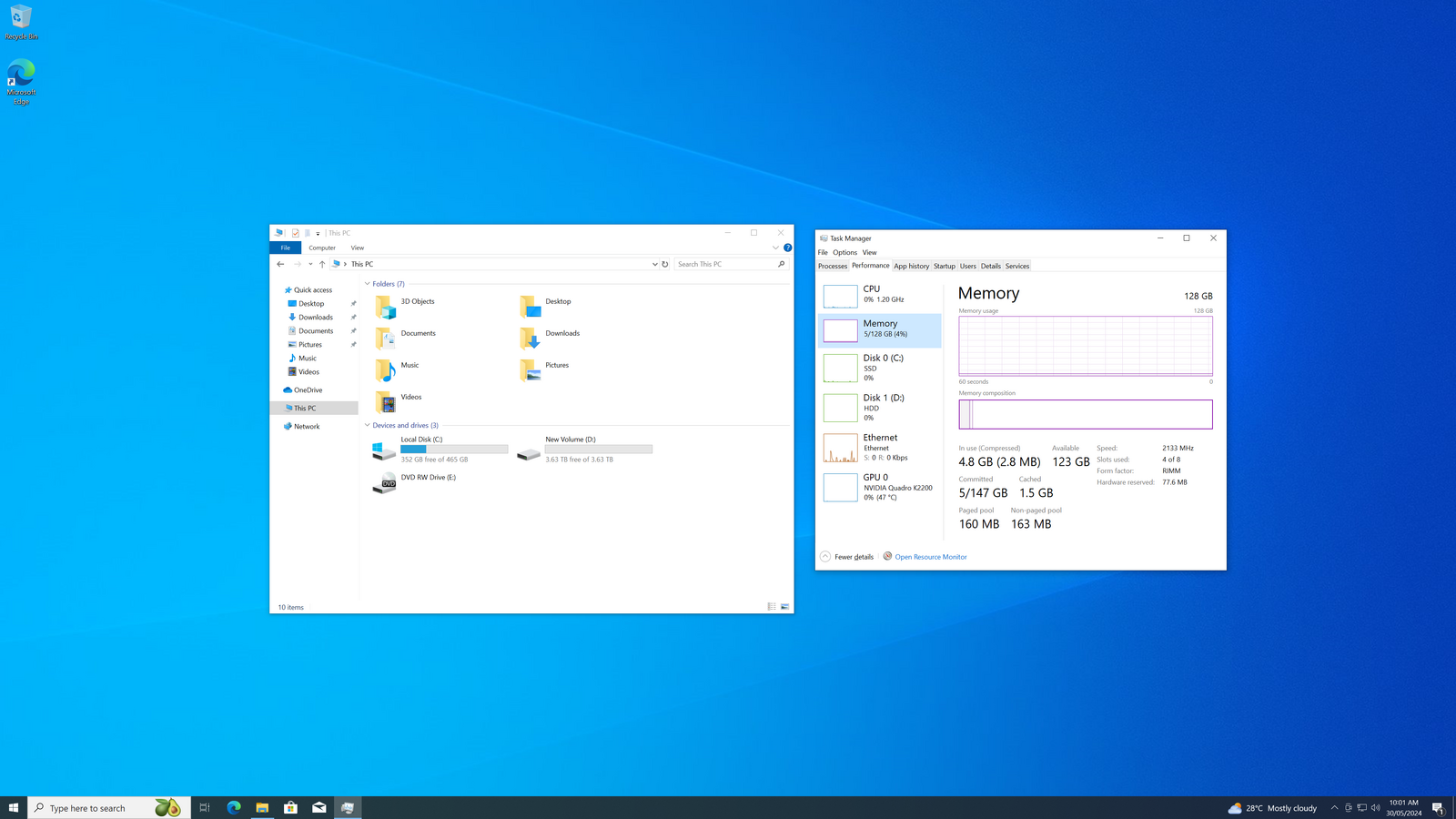Select the Music folder icon
The height and width of the screenshot is (819, 1456).
click(x=385, y=370)
